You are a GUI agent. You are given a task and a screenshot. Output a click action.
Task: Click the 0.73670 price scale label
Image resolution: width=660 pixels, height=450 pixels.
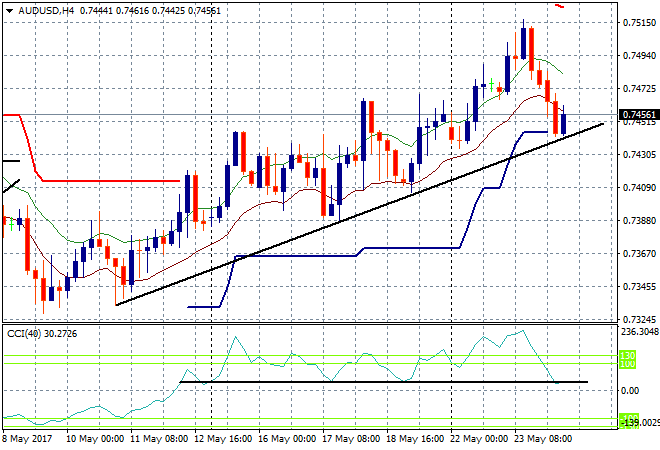pyautogui.click(x=639, y=253)
